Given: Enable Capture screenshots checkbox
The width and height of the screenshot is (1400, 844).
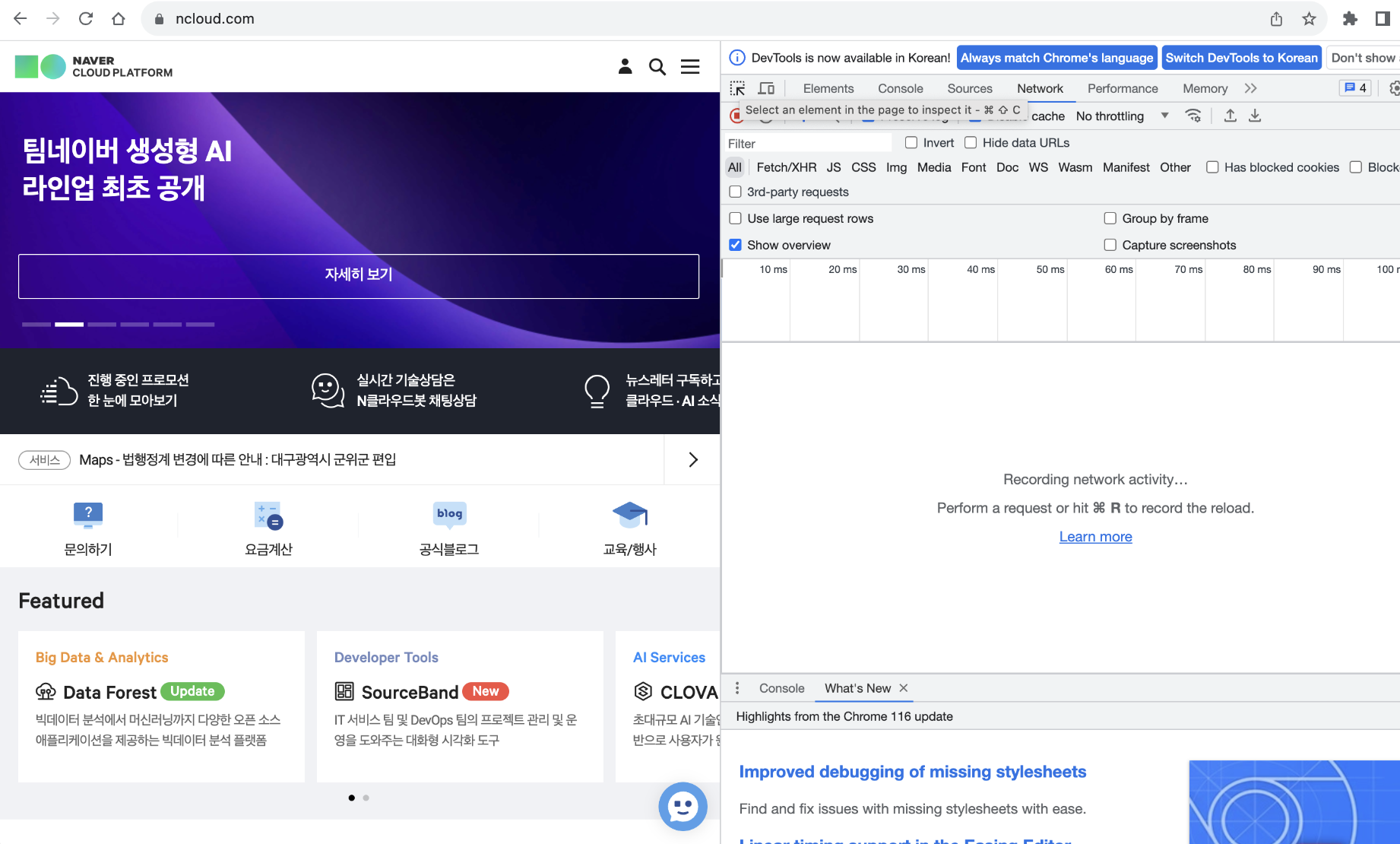Looking at the screenshot, I should pos(1110,245).
